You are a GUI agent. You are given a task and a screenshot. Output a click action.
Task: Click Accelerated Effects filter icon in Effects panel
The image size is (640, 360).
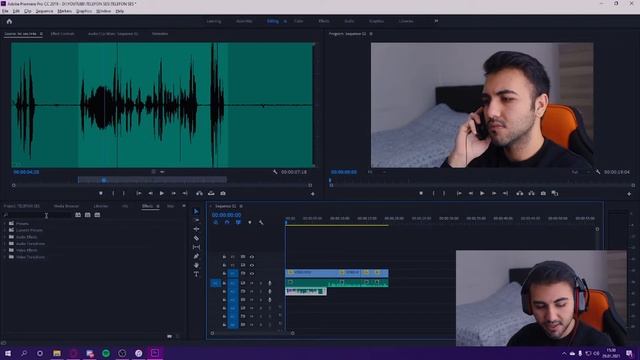point(78,215)
